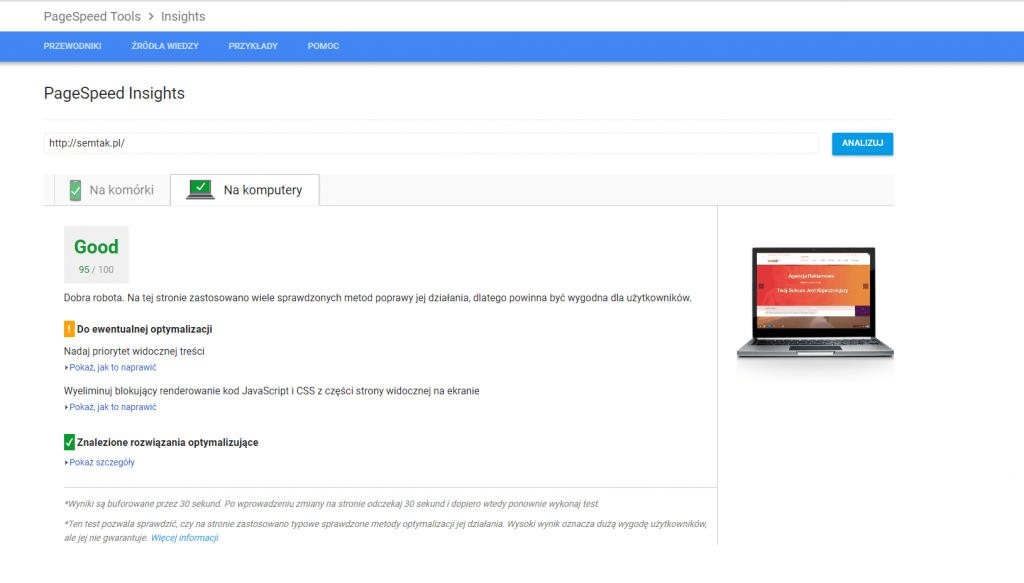This screenshot has height=583, width=1024.
Task: Click the breadcrumb chevron after PageSpeed Tools
Action: (151, 16)
